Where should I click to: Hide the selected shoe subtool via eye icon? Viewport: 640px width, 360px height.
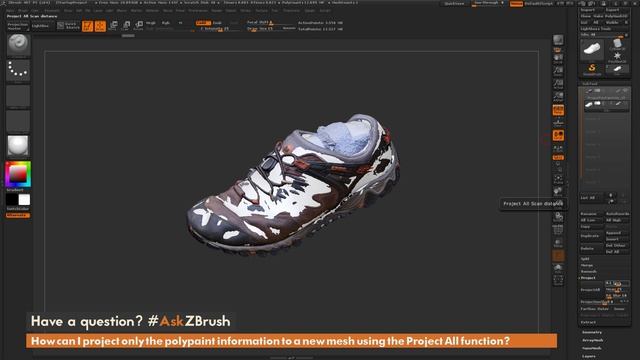point(625,104)
